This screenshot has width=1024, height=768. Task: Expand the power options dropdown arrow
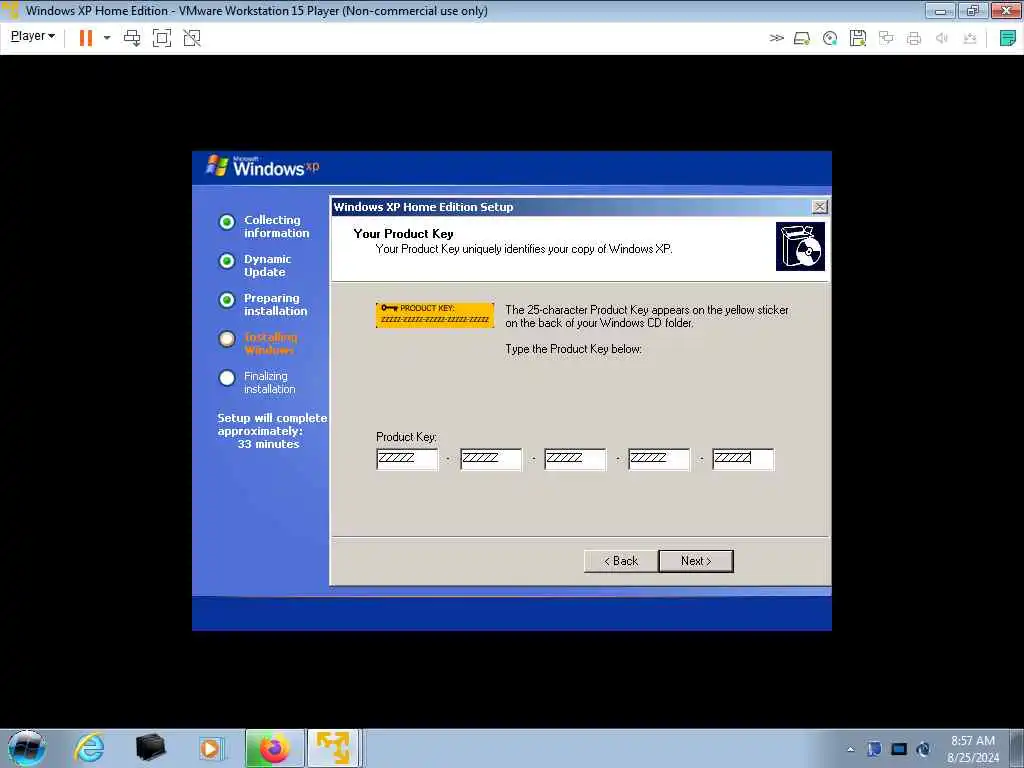[107, 38]
